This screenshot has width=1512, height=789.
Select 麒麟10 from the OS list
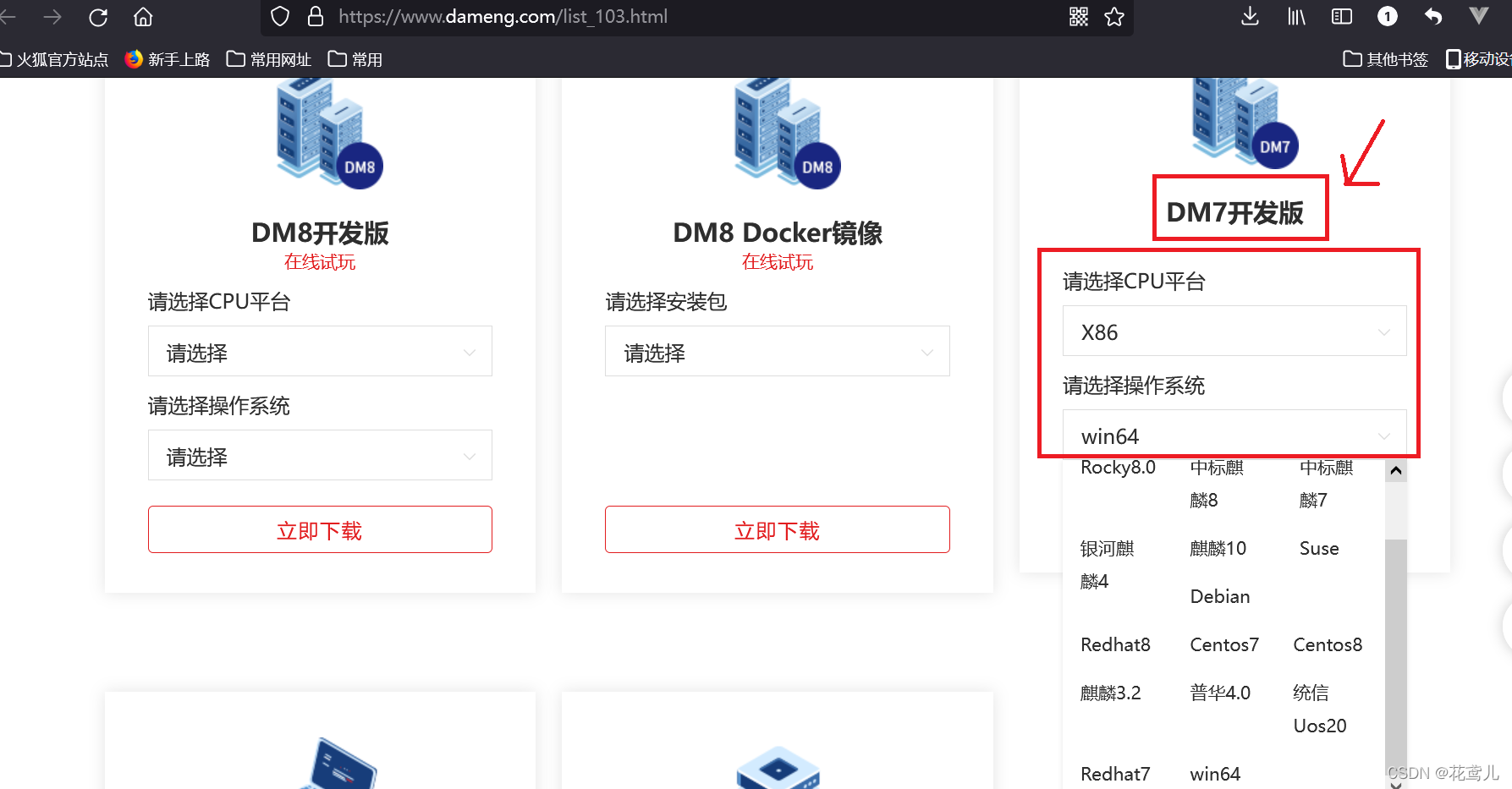(1218, 549)
